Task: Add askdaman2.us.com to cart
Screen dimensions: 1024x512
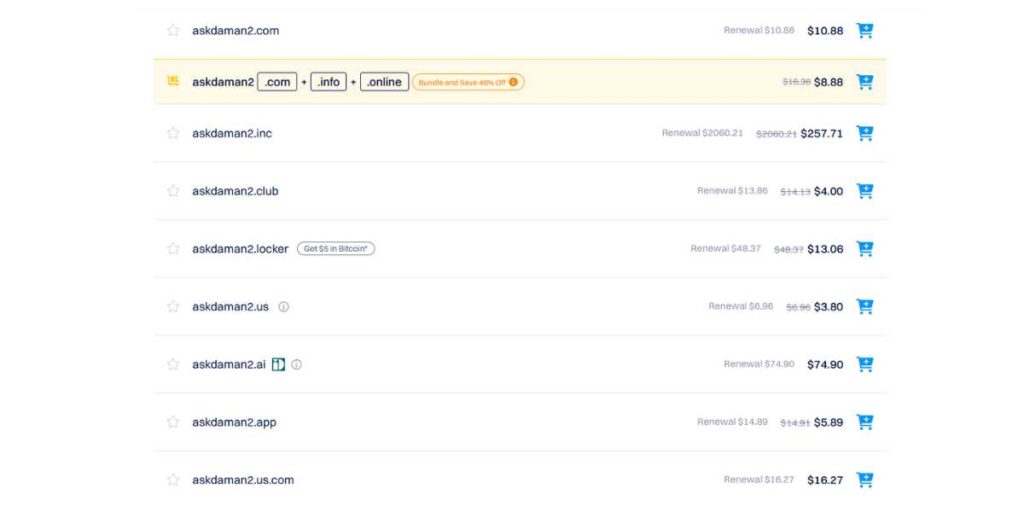Action: point(865,480)
